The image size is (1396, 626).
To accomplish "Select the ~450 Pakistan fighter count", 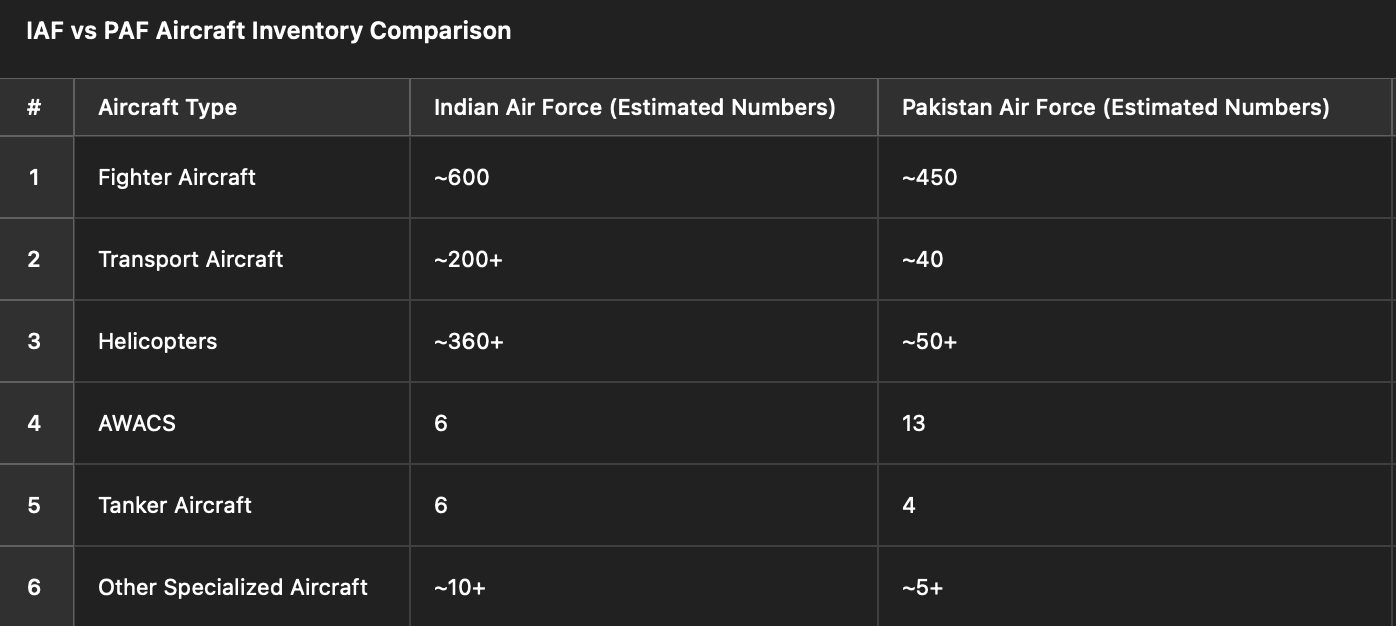I will pyautogui.click(x=930, y=177).
